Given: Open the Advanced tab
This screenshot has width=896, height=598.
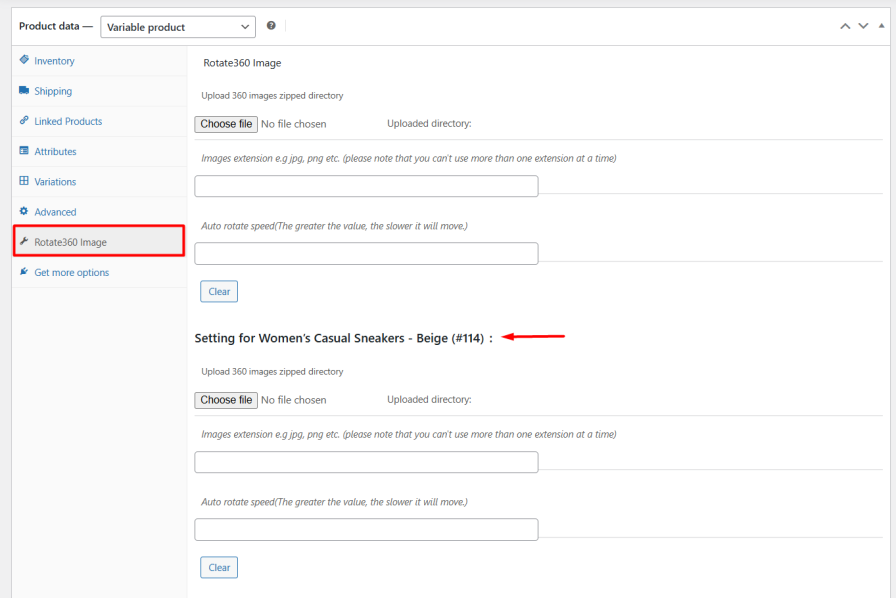Looking at the screenshot, I should pyautogui.click(x=99, y=212).
